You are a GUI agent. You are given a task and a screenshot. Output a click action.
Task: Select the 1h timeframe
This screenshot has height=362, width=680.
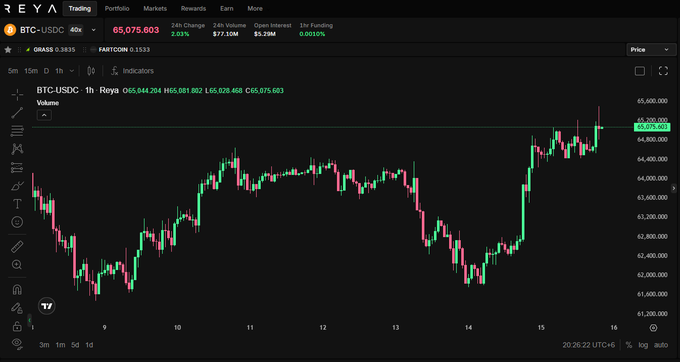(59, 71)
